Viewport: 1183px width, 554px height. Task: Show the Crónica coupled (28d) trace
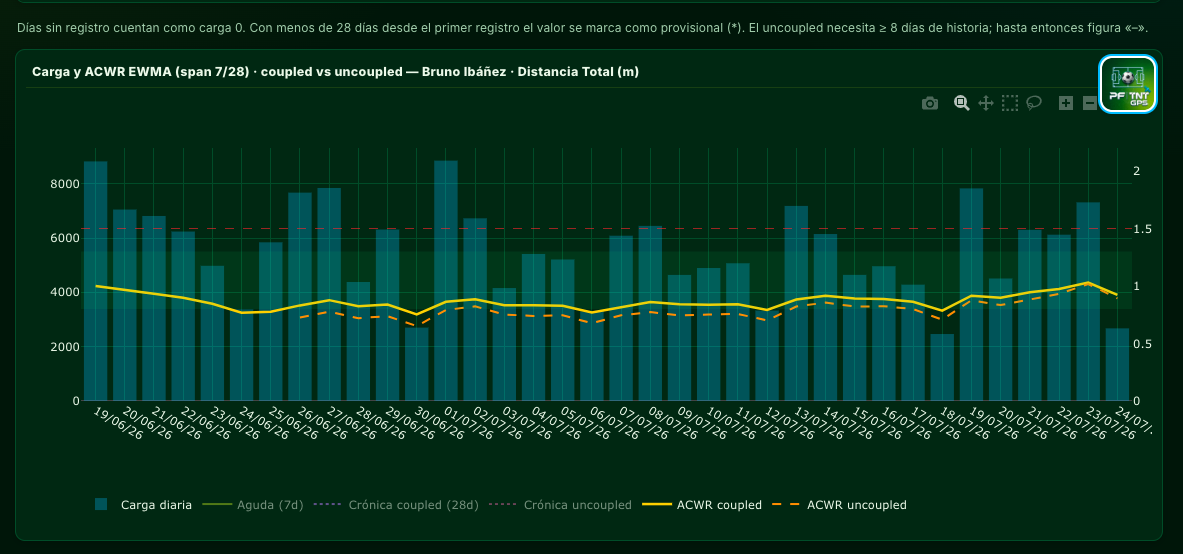pyautogui.click(x=396, y=505)
